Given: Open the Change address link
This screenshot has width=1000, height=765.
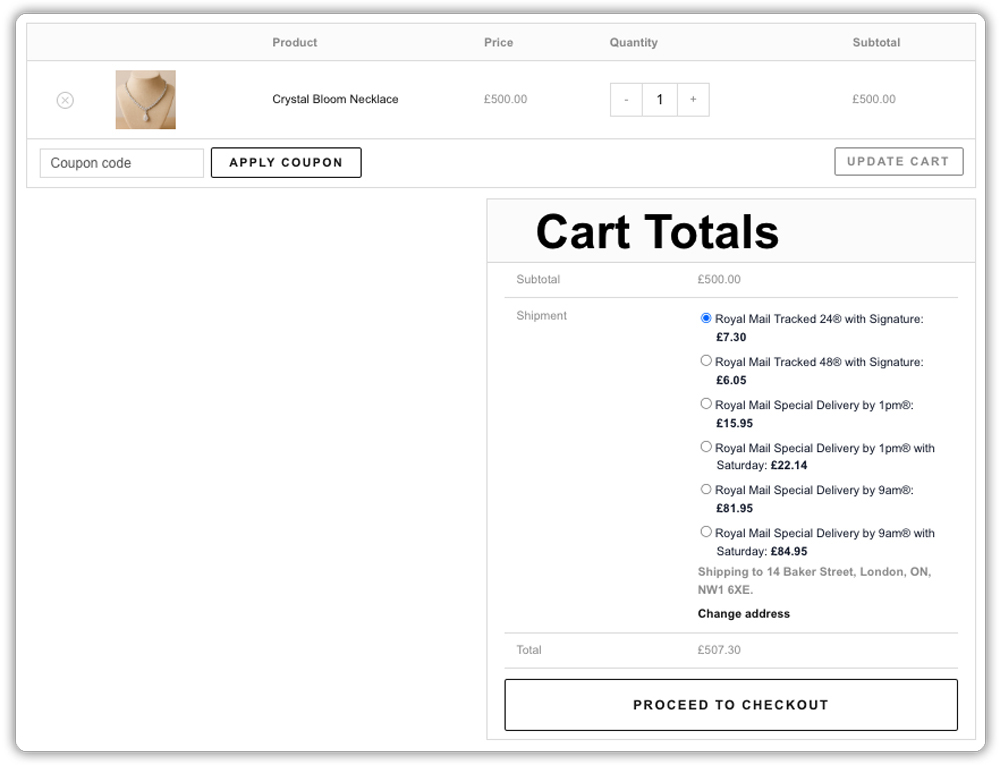Looking at the screenshot, I should pyautogui.click(x=744, y=613).
